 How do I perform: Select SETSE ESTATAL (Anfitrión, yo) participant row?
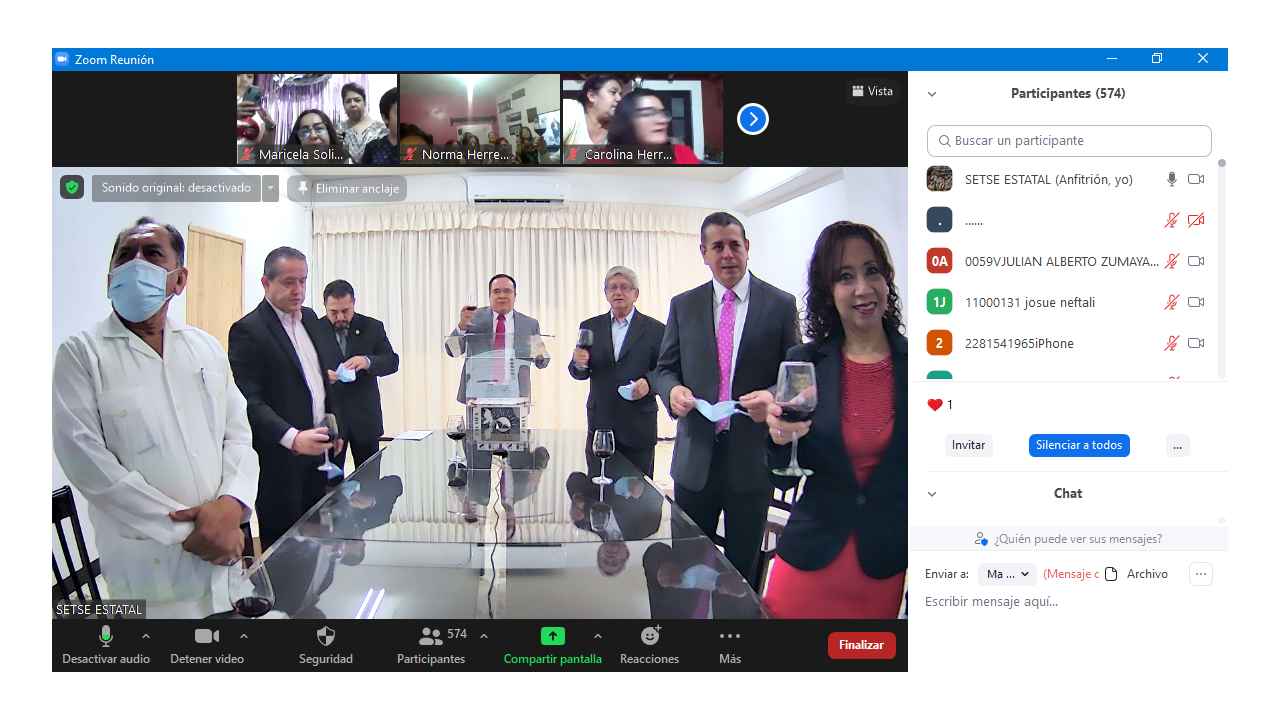(x=1067, y=179)
